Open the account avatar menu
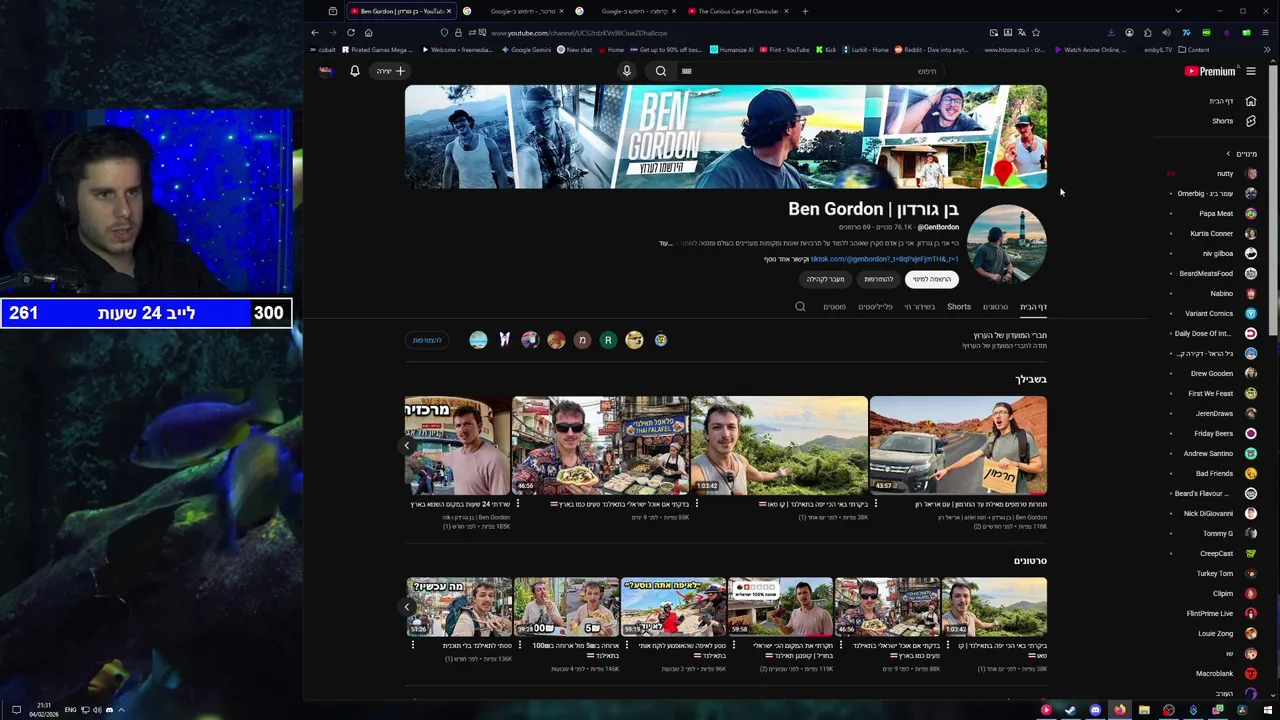Viewport: 1280px width, 720px height. tap(326, 71)
